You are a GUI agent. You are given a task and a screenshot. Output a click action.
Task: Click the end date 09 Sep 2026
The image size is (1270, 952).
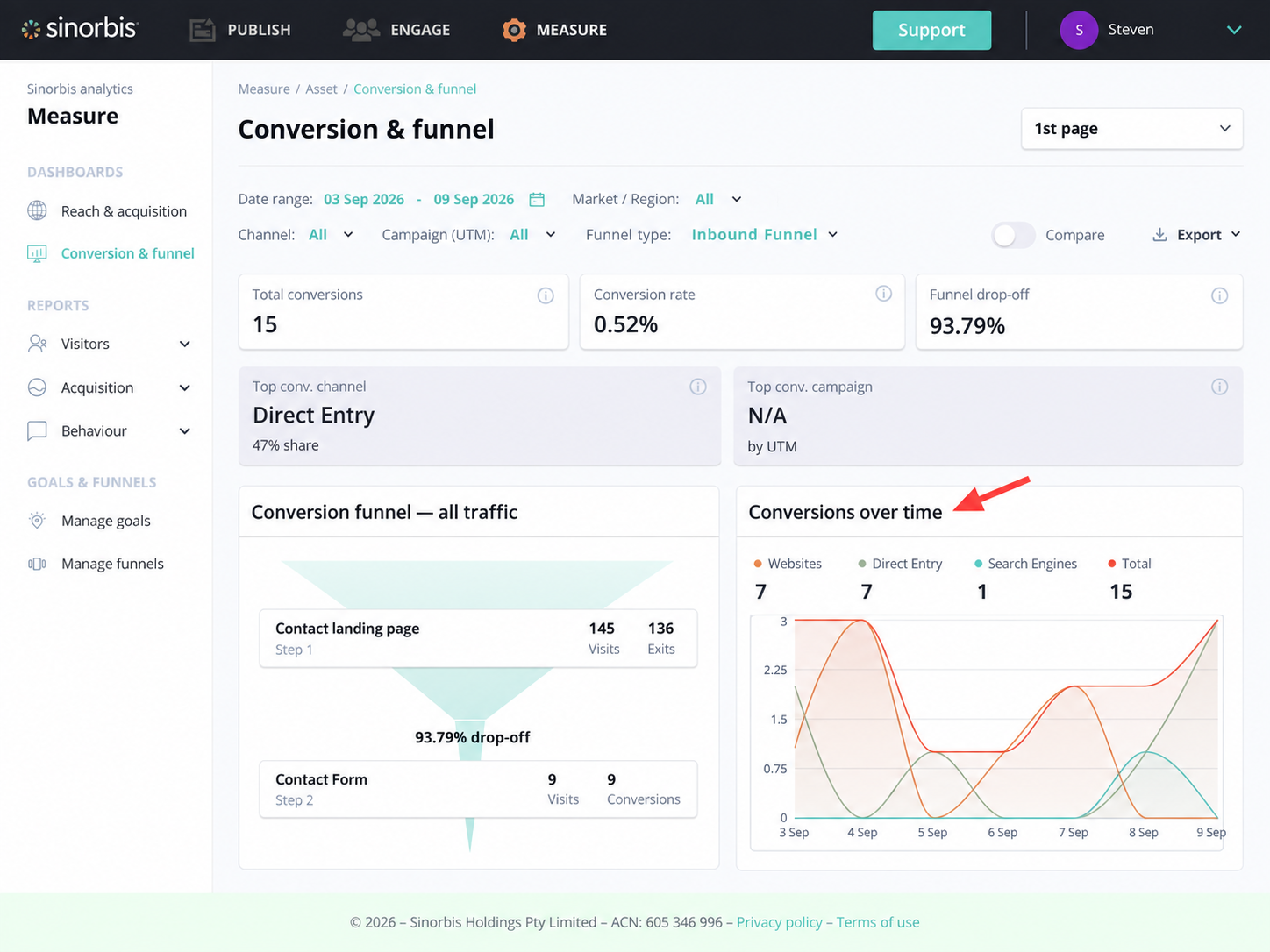pyautogui.click(x=474, y=199)
